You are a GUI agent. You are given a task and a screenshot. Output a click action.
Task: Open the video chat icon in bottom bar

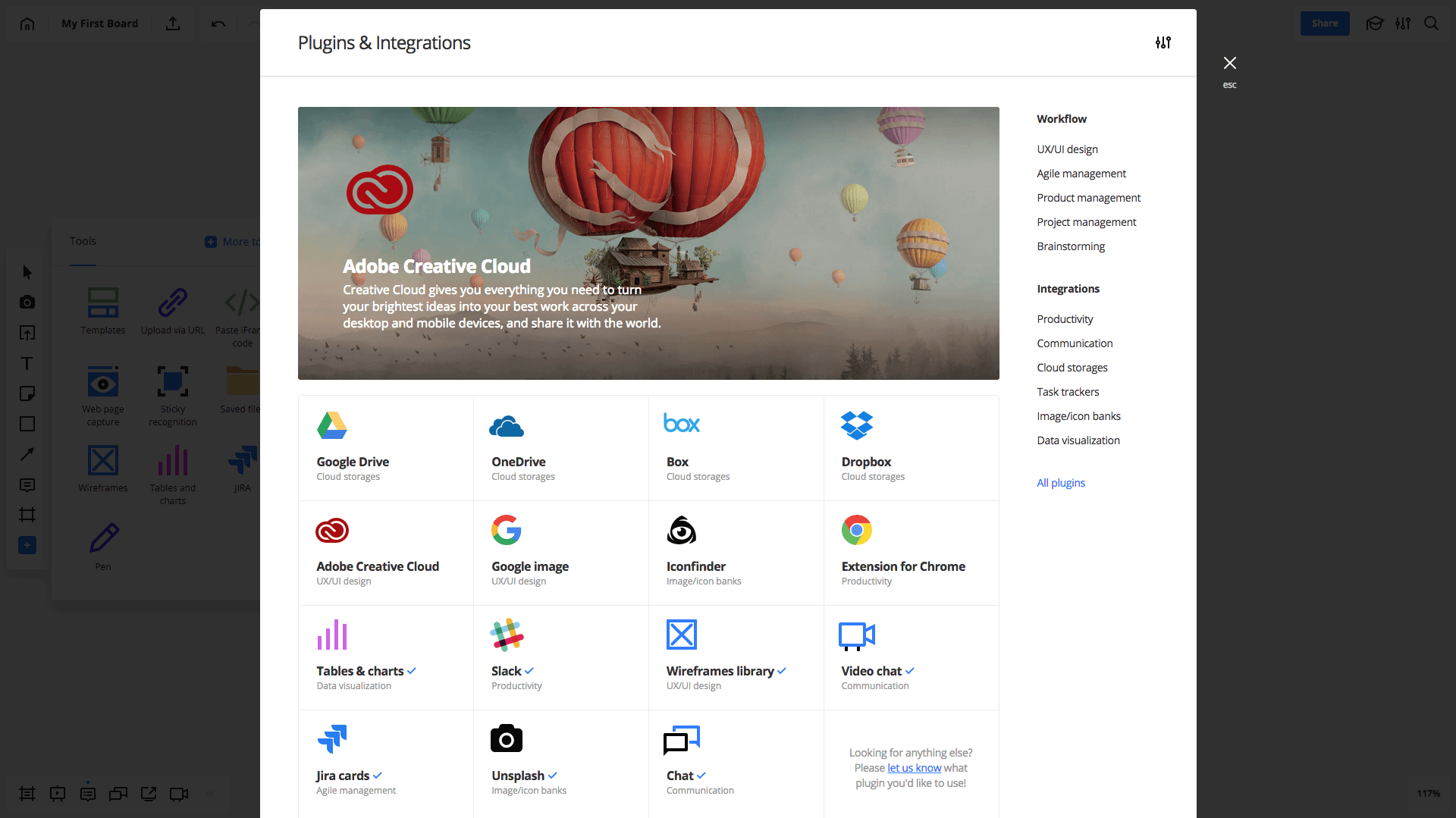pos(179,794)
